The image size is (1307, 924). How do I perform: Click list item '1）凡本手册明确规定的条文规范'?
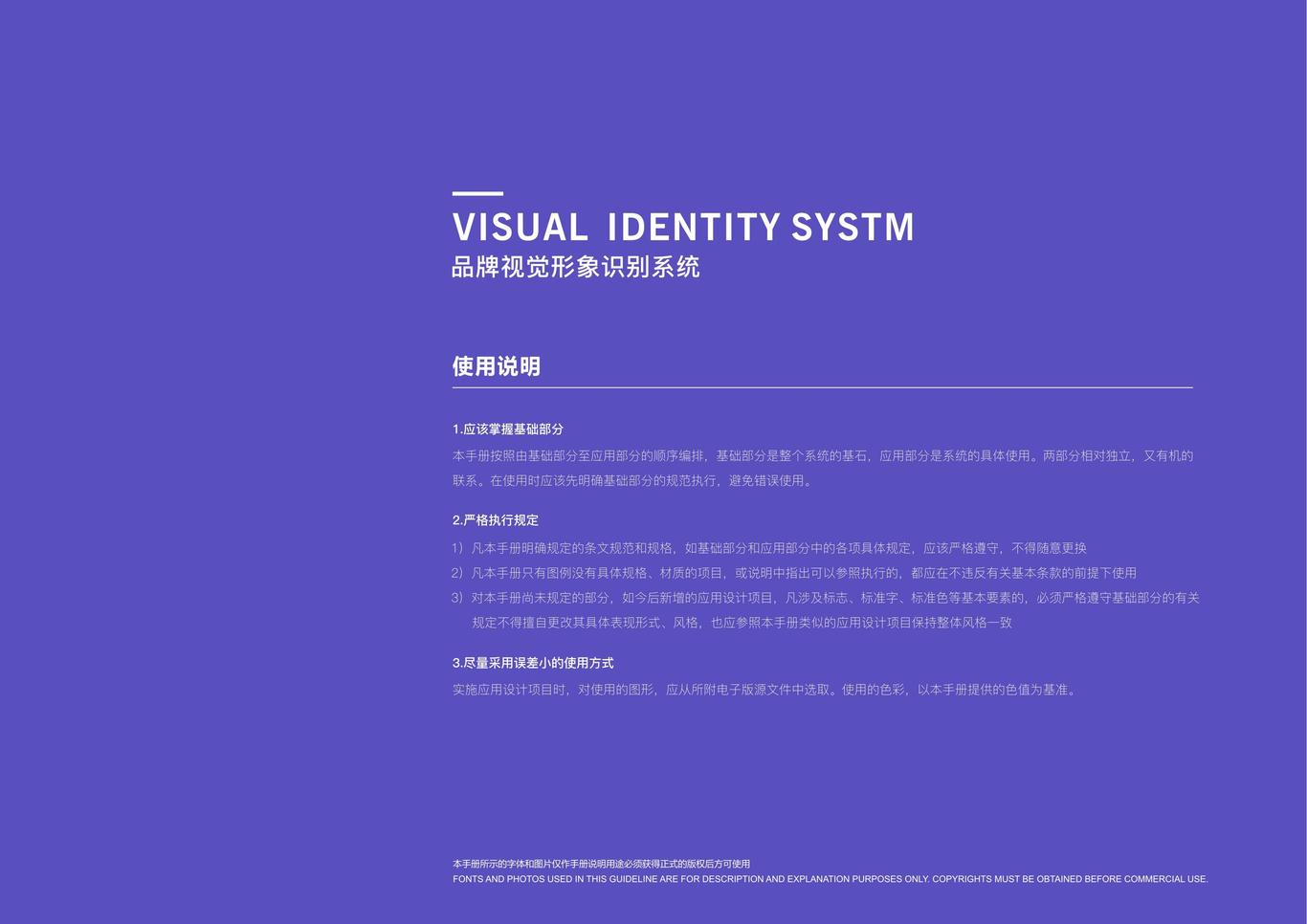tap(769, 548)
